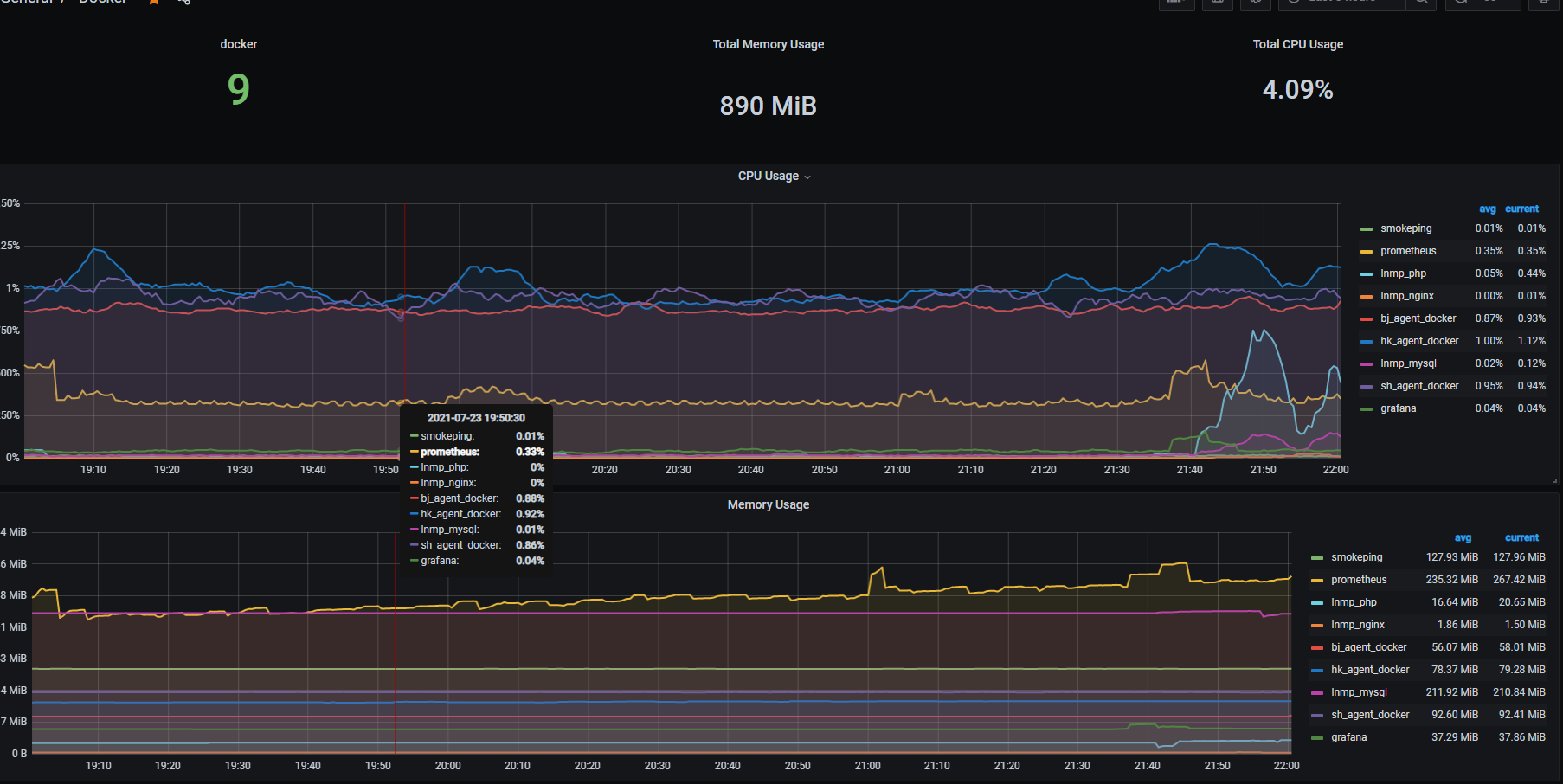Click the bold prometheus 0.33% tooltip row
The height and width of the screenshot is (784, 1563).
[x=477, y=452]
